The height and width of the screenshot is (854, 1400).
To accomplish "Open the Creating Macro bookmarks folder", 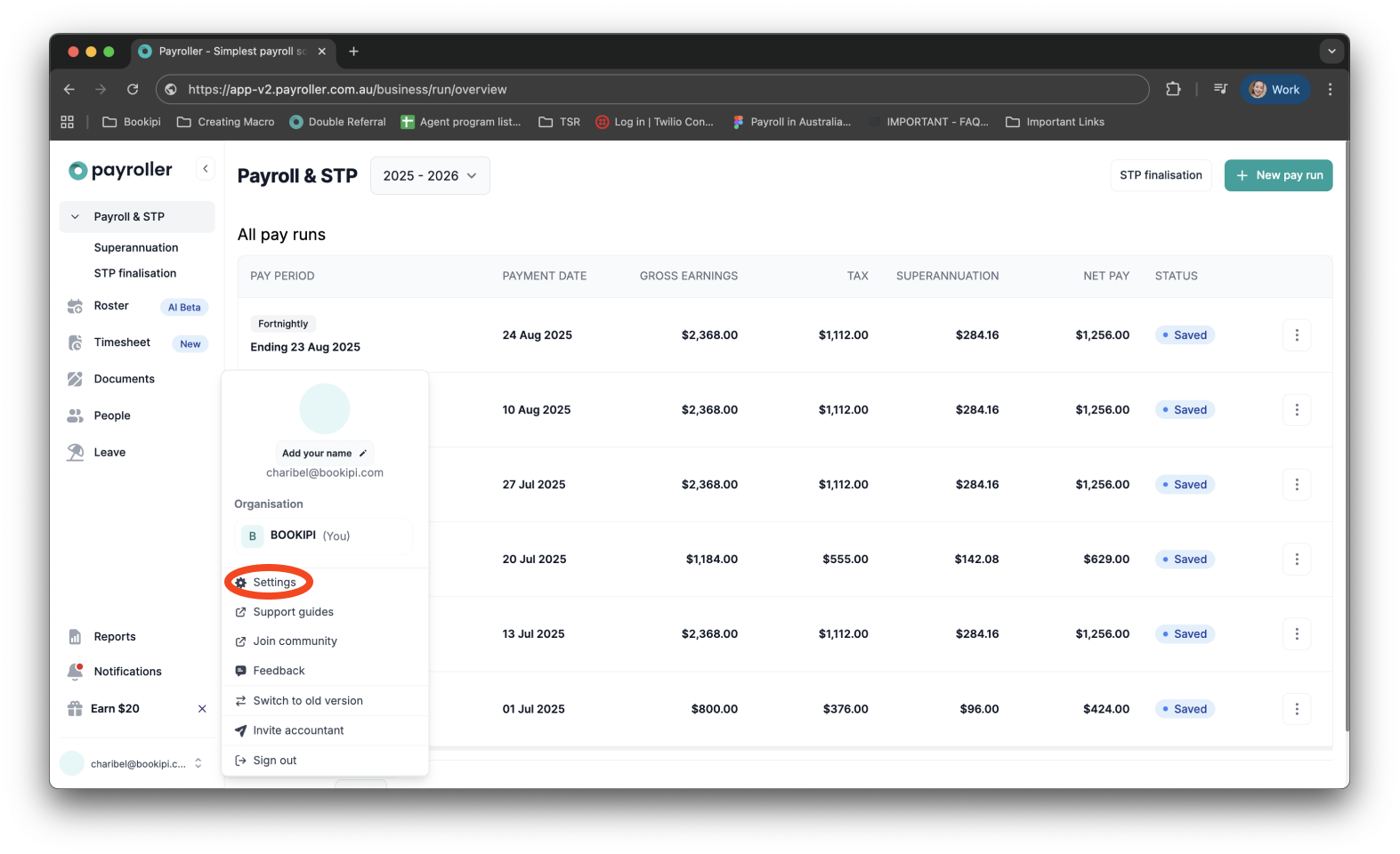I will pyautogui.click(x=226, y=122).
